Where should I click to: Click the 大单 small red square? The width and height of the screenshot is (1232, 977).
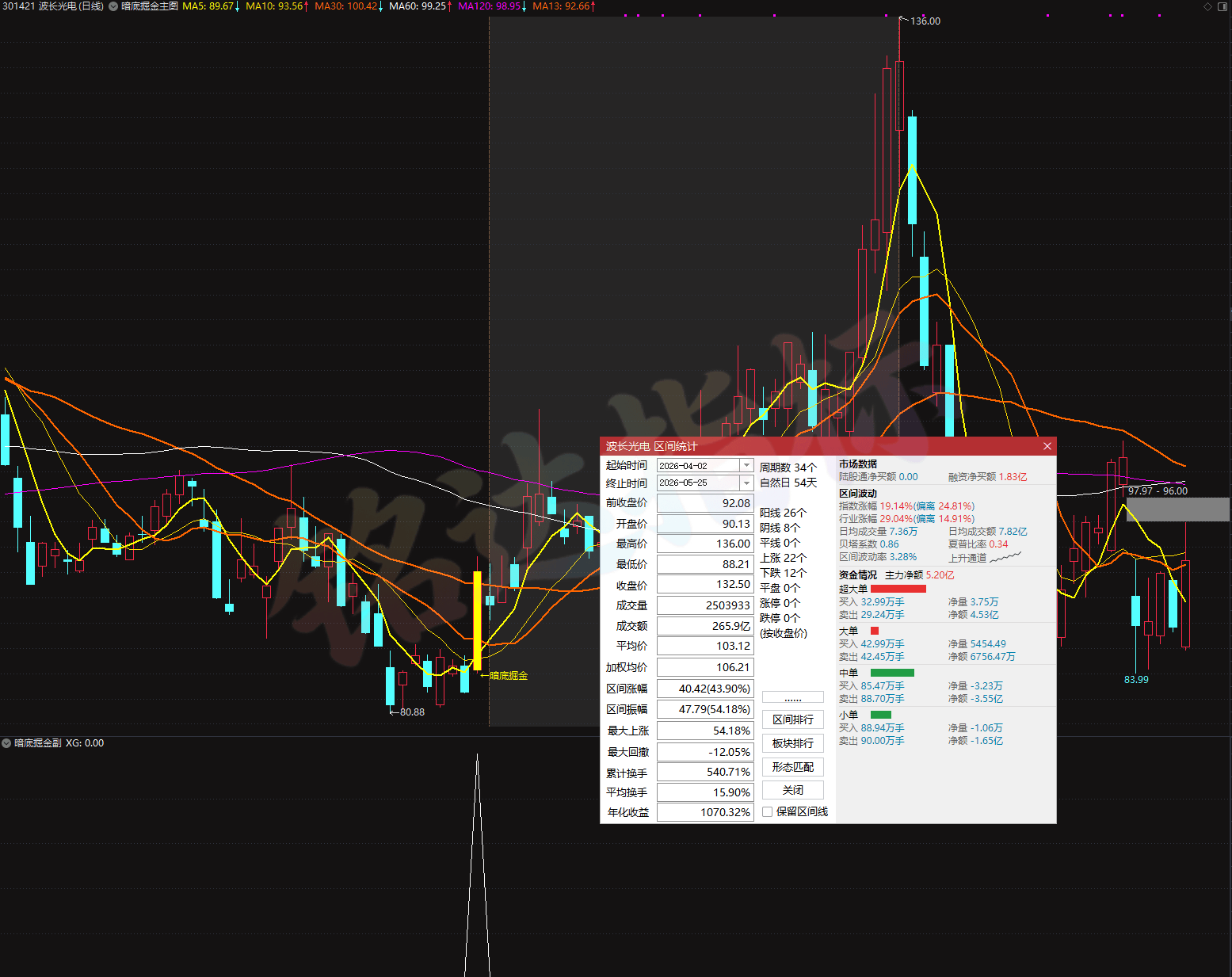click(875, 631)
